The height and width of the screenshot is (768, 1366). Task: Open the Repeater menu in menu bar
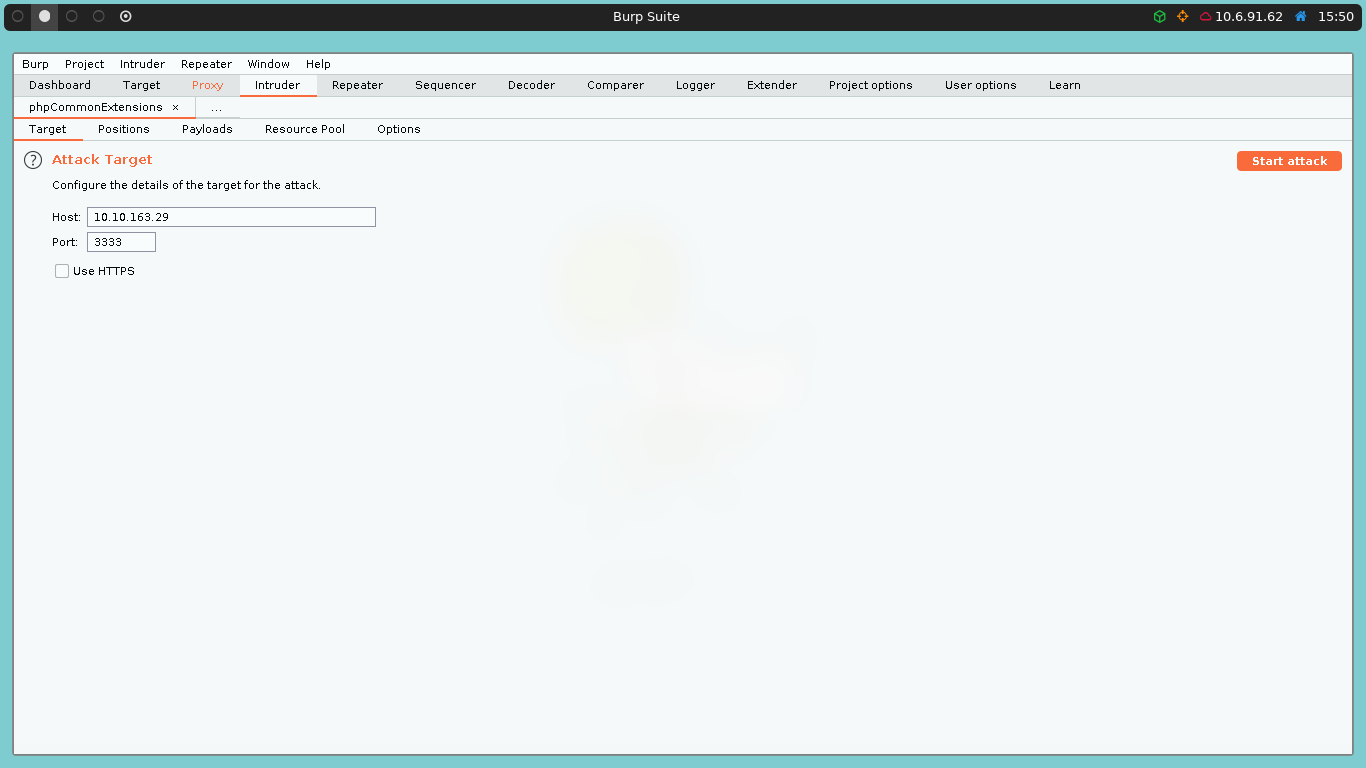(x=206, y=64)
